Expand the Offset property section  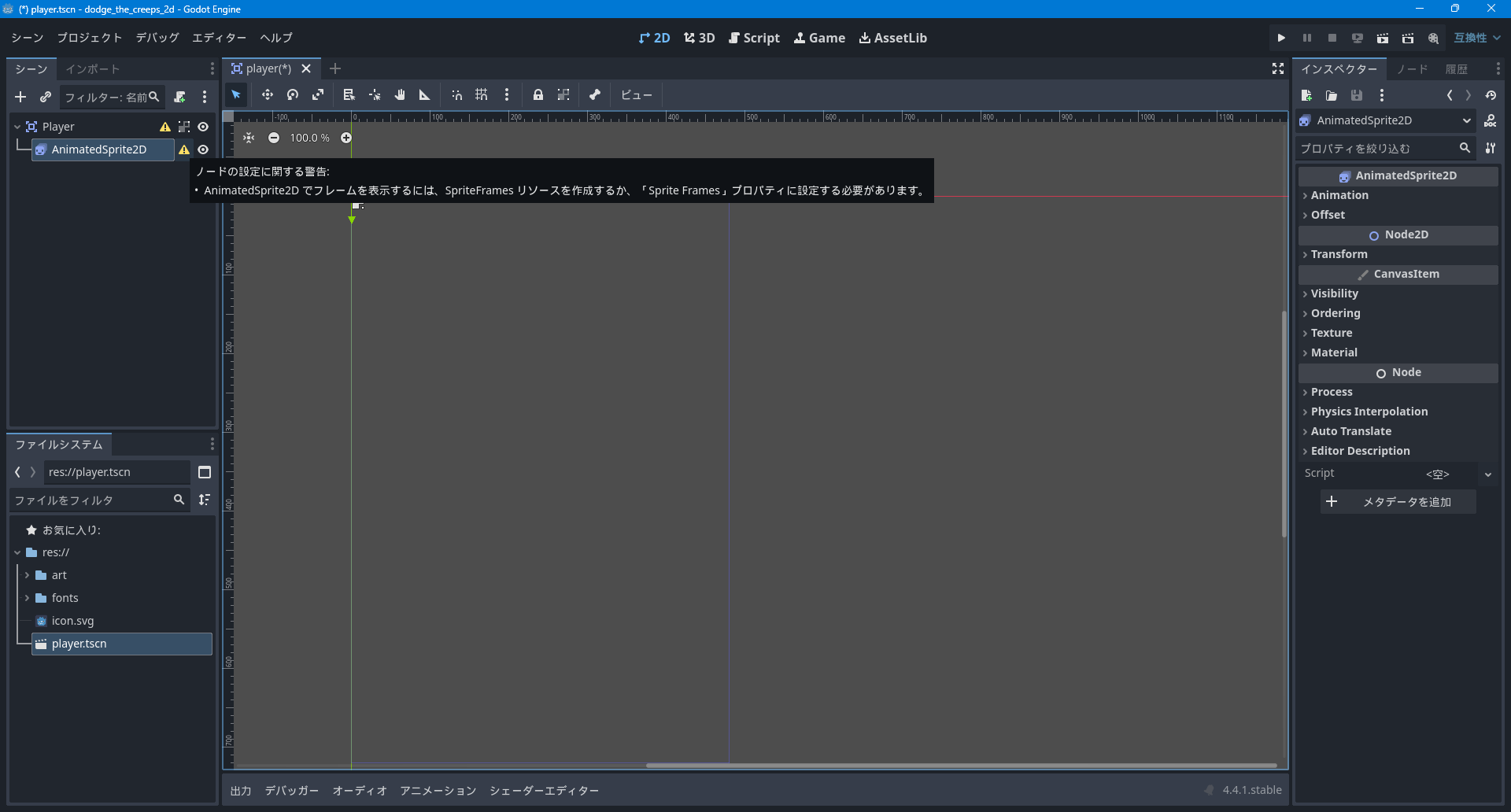coord(1398,215)
